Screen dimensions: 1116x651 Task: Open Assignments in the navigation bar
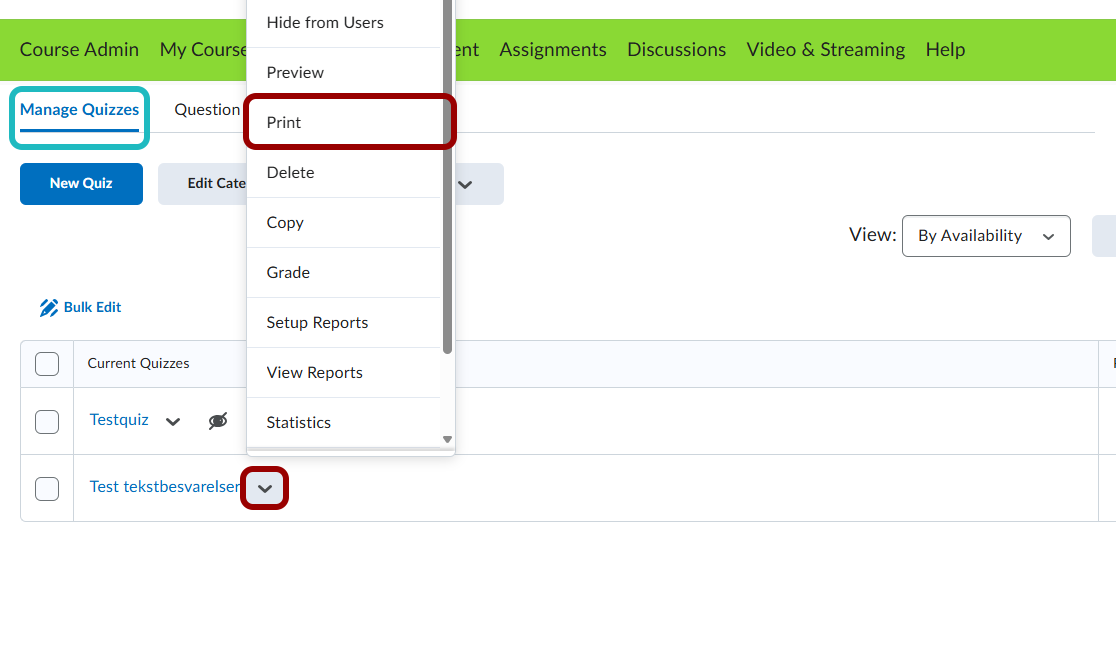pos(552,49)
